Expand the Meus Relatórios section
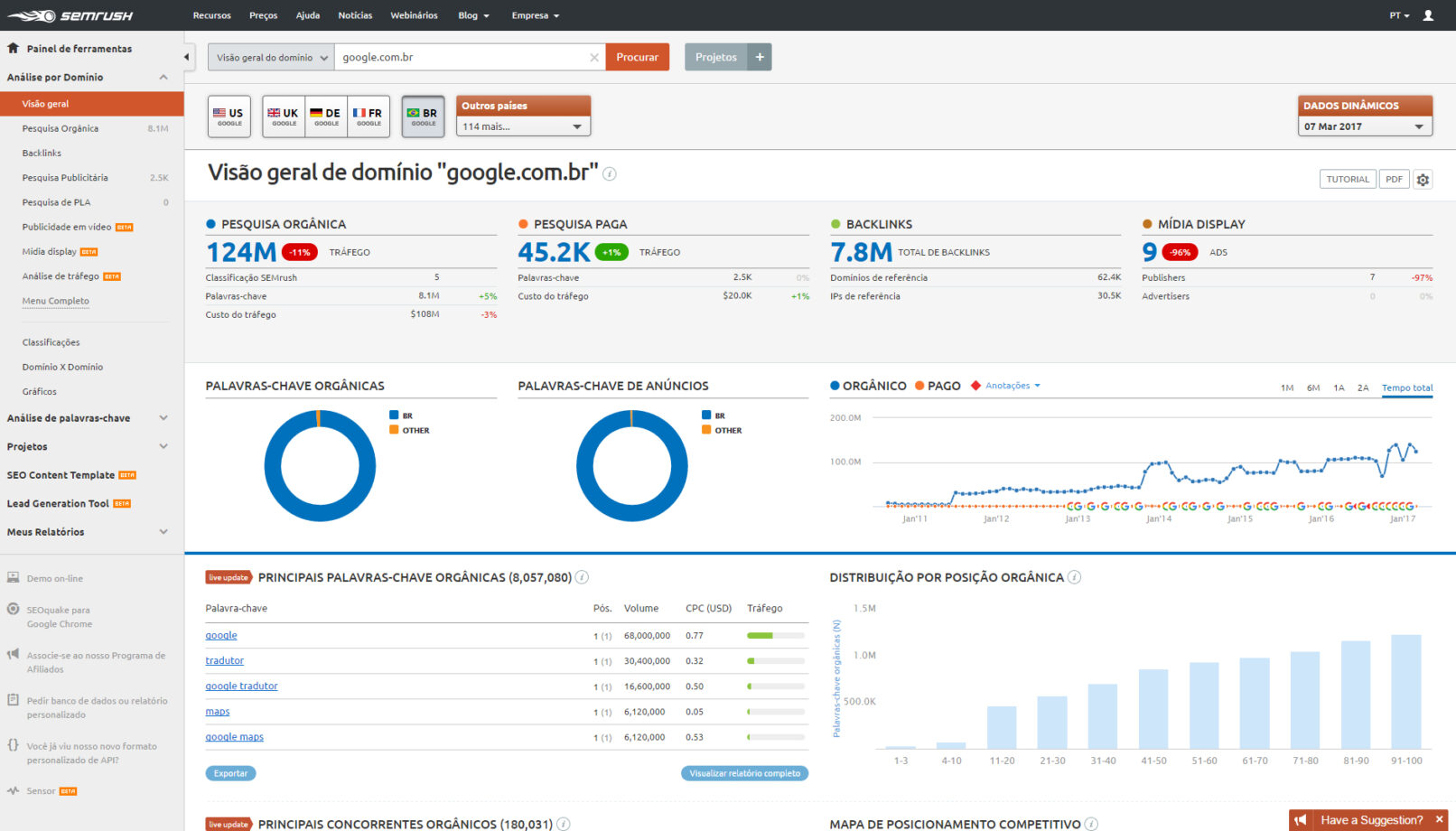The height and width of the screenshot is (831, 1456). click(163, 531)
